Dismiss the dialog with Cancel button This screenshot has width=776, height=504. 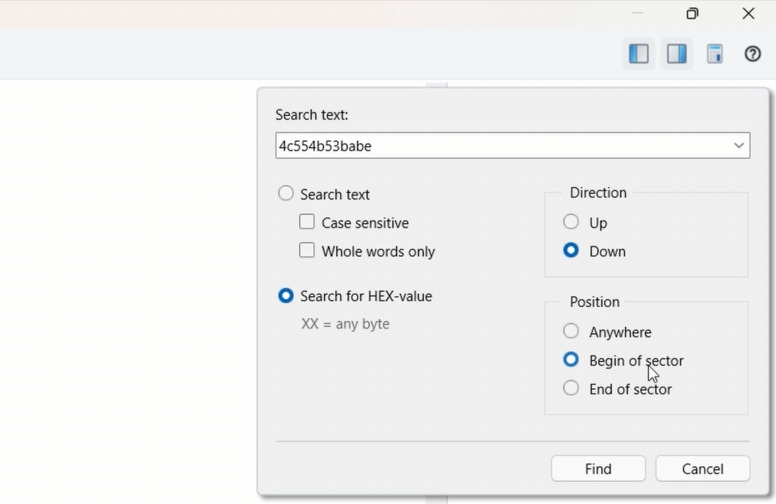(x=703, y=468)
